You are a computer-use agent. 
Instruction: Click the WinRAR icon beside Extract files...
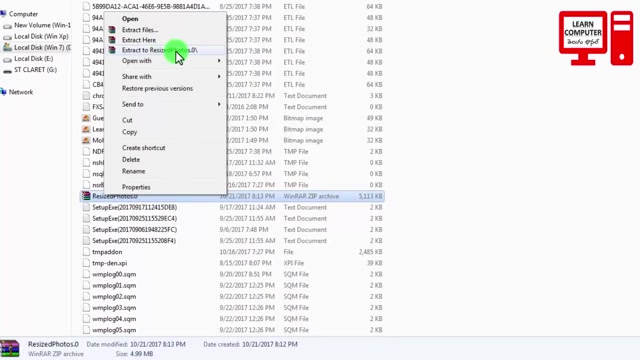pyautogui.click(x=112, y=30)
